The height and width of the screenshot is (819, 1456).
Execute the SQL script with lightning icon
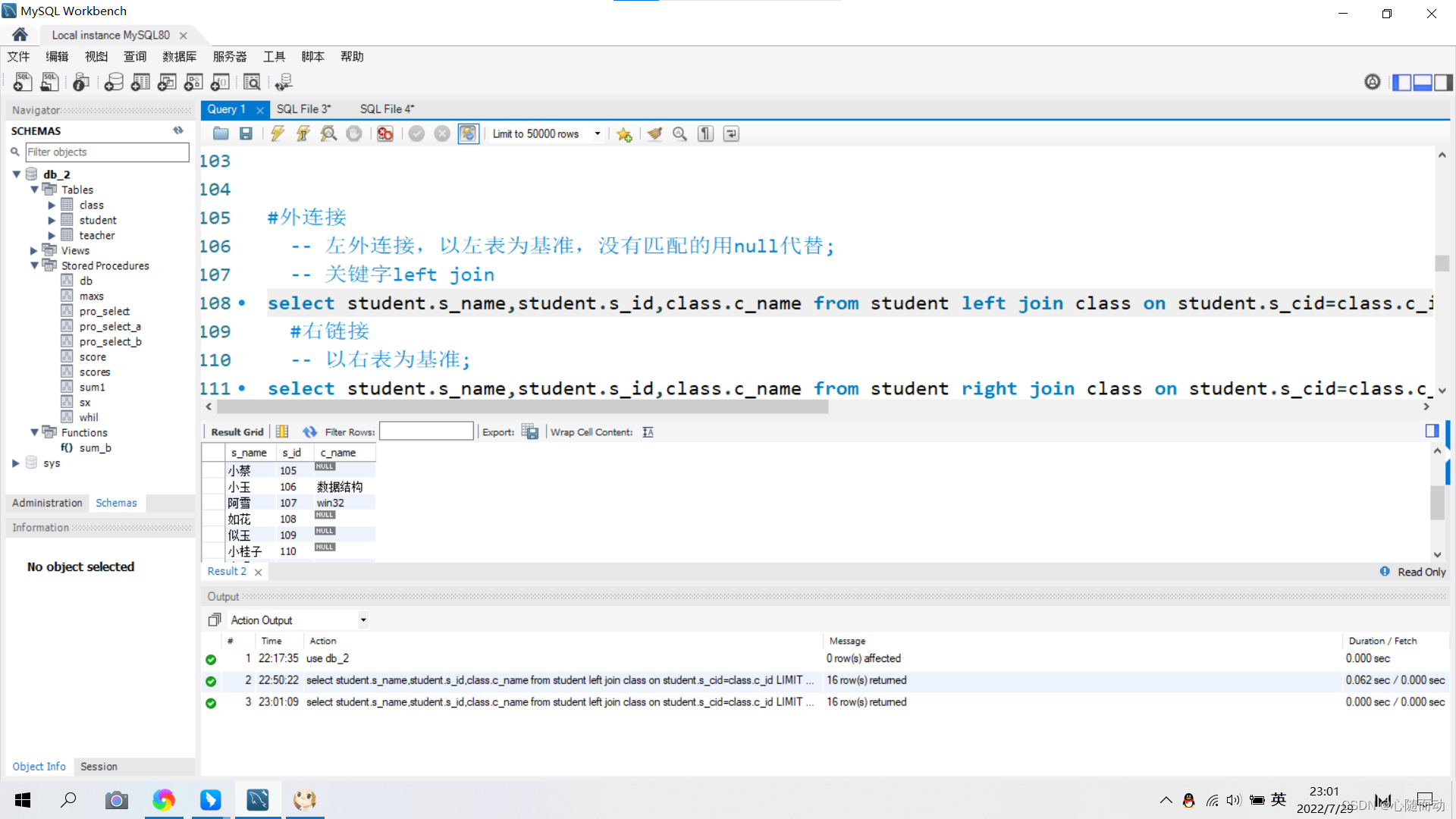(278, 134)
